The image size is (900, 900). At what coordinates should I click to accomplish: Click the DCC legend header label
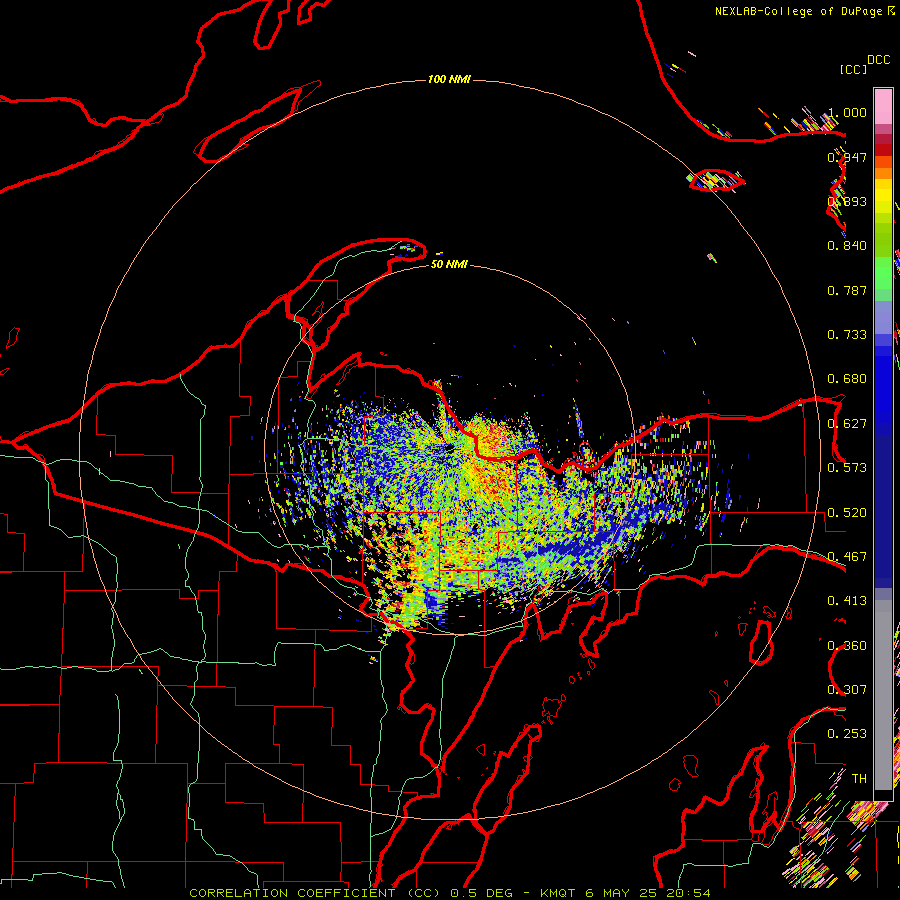878,60
